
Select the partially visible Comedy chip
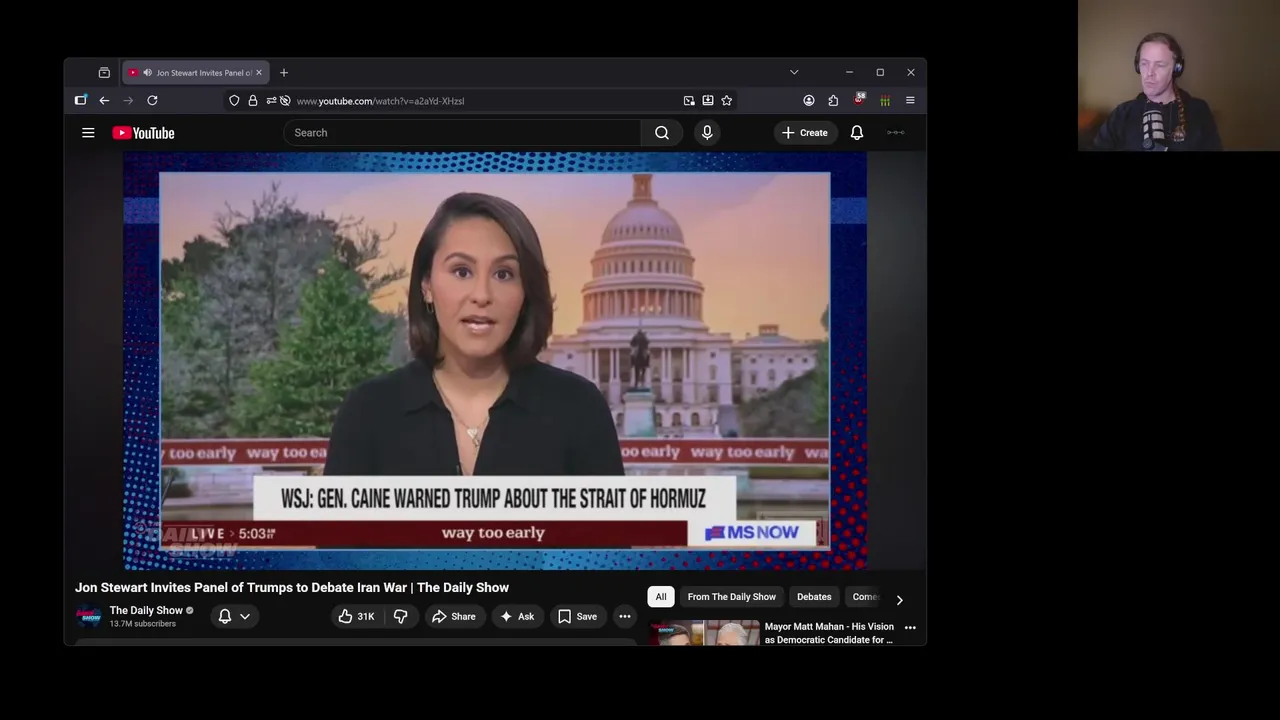coord(865,597)
